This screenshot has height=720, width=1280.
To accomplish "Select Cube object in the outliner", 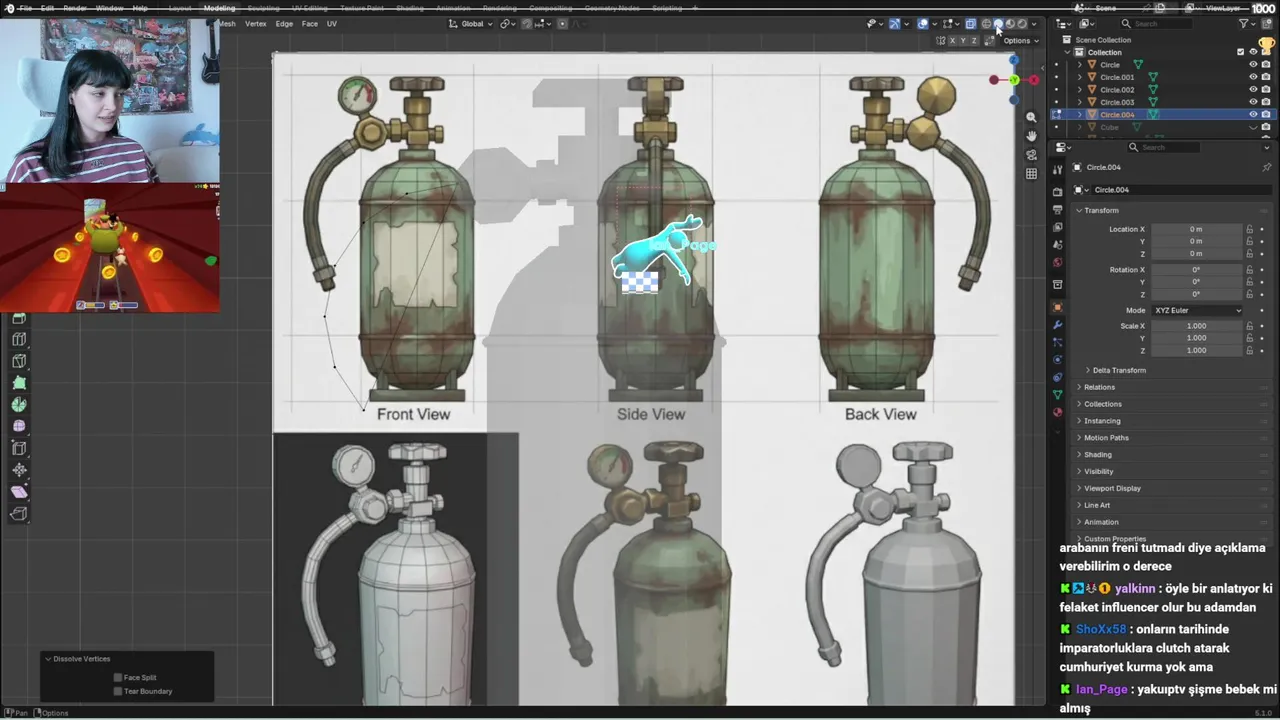I will pos(1109,127).
